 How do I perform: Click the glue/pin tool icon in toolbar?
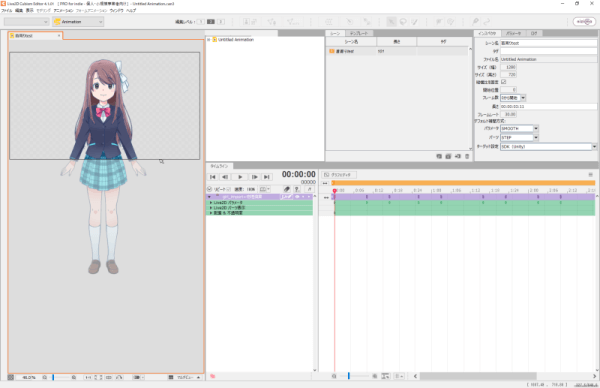[x=475, y=22]
